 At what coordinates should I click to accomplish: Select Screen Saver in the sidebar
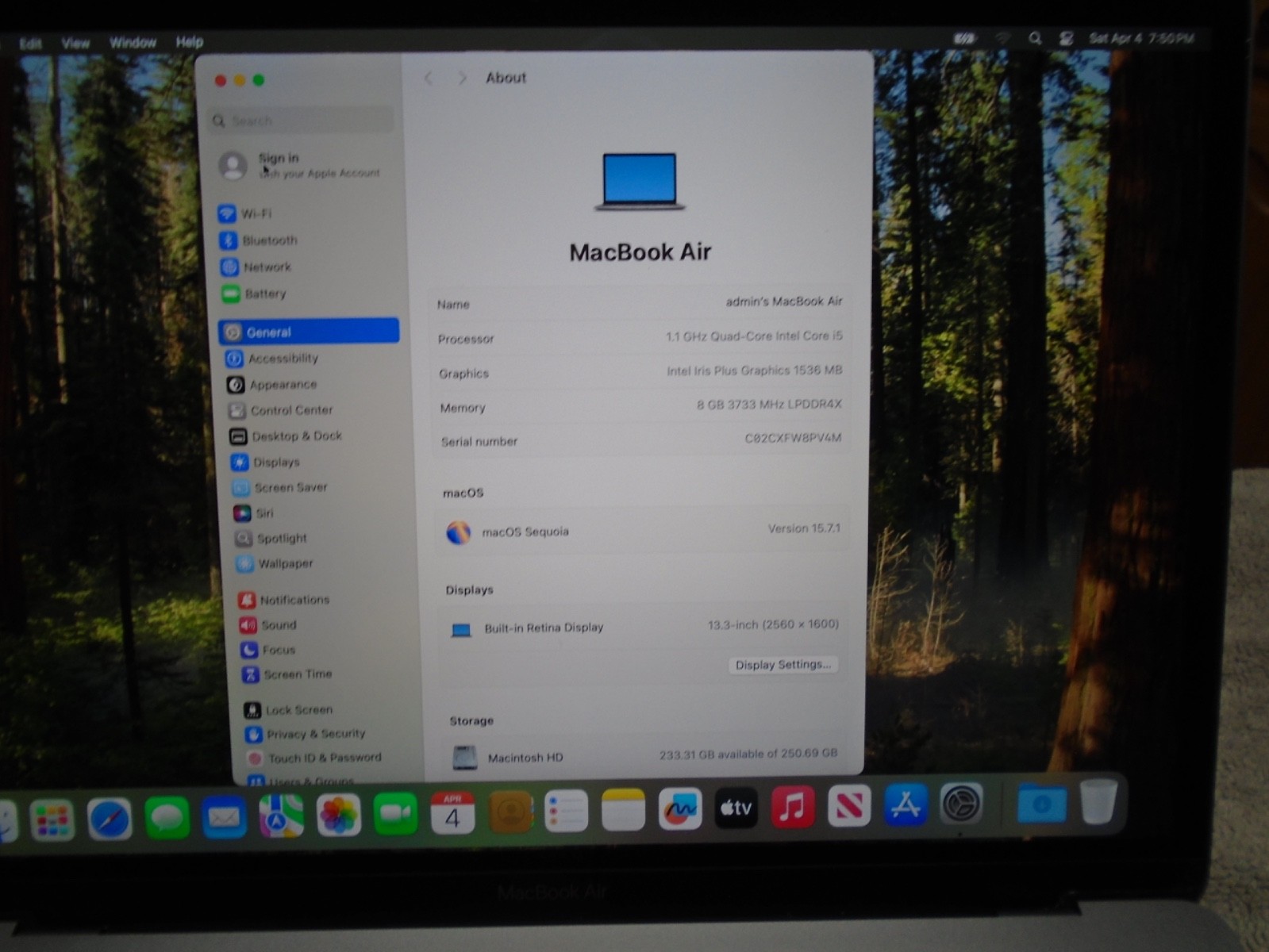[x=280, y=487]
